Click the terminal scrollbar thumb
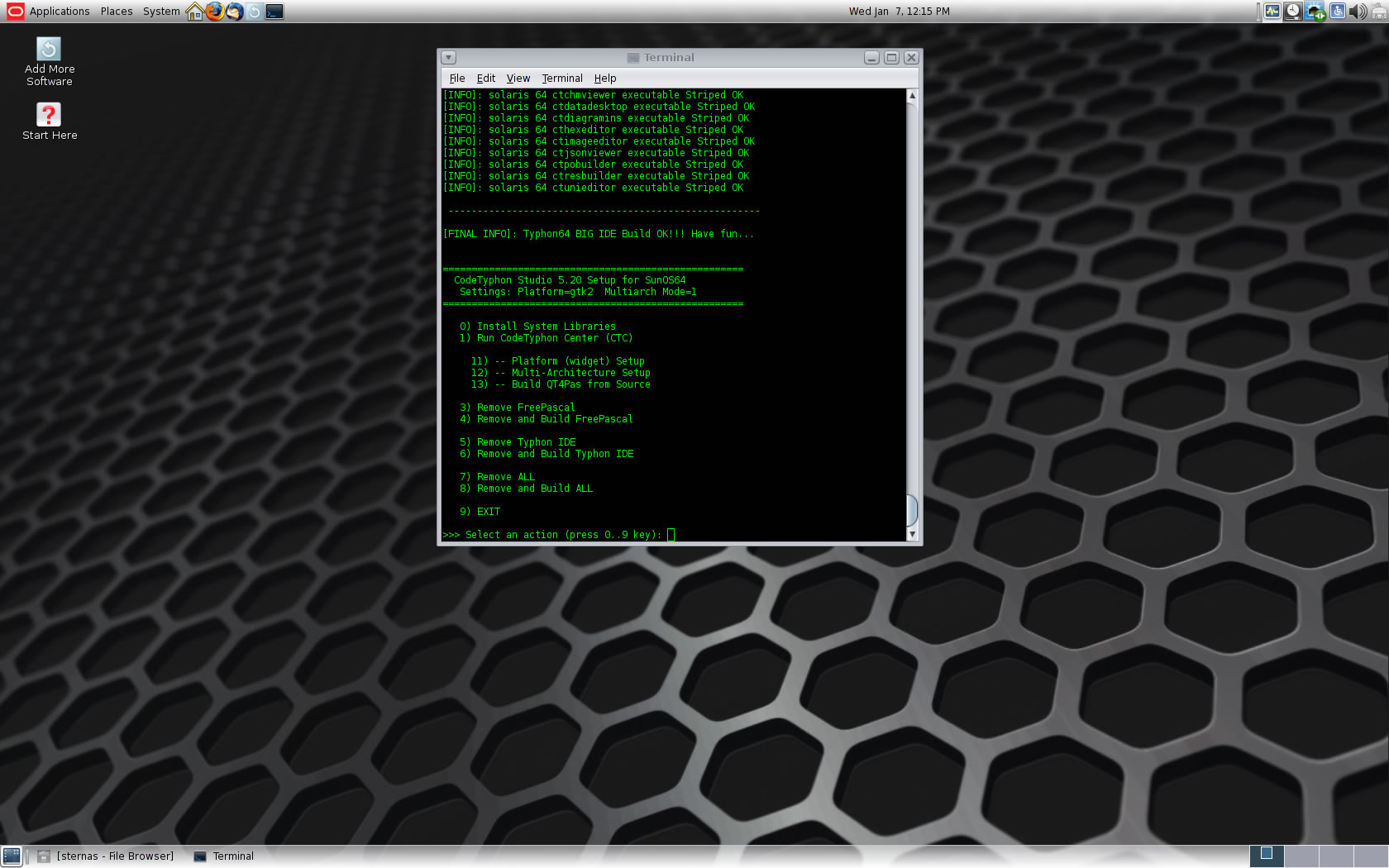 coord(912,510)
